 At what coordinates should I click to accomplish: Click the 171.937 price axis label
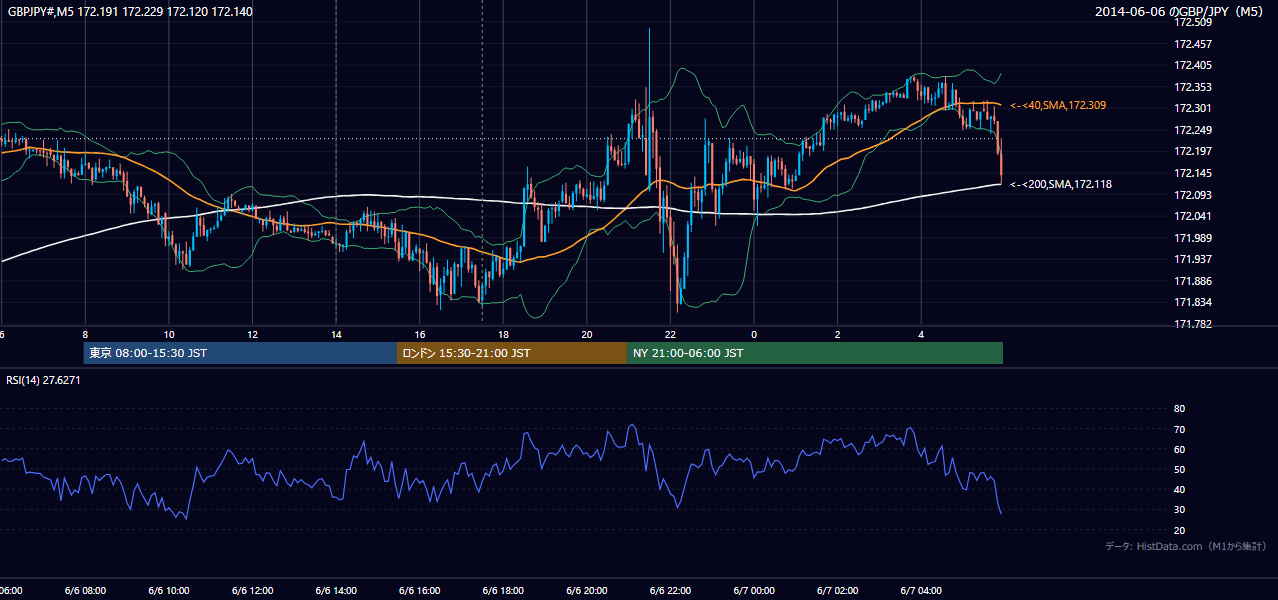1194,259
